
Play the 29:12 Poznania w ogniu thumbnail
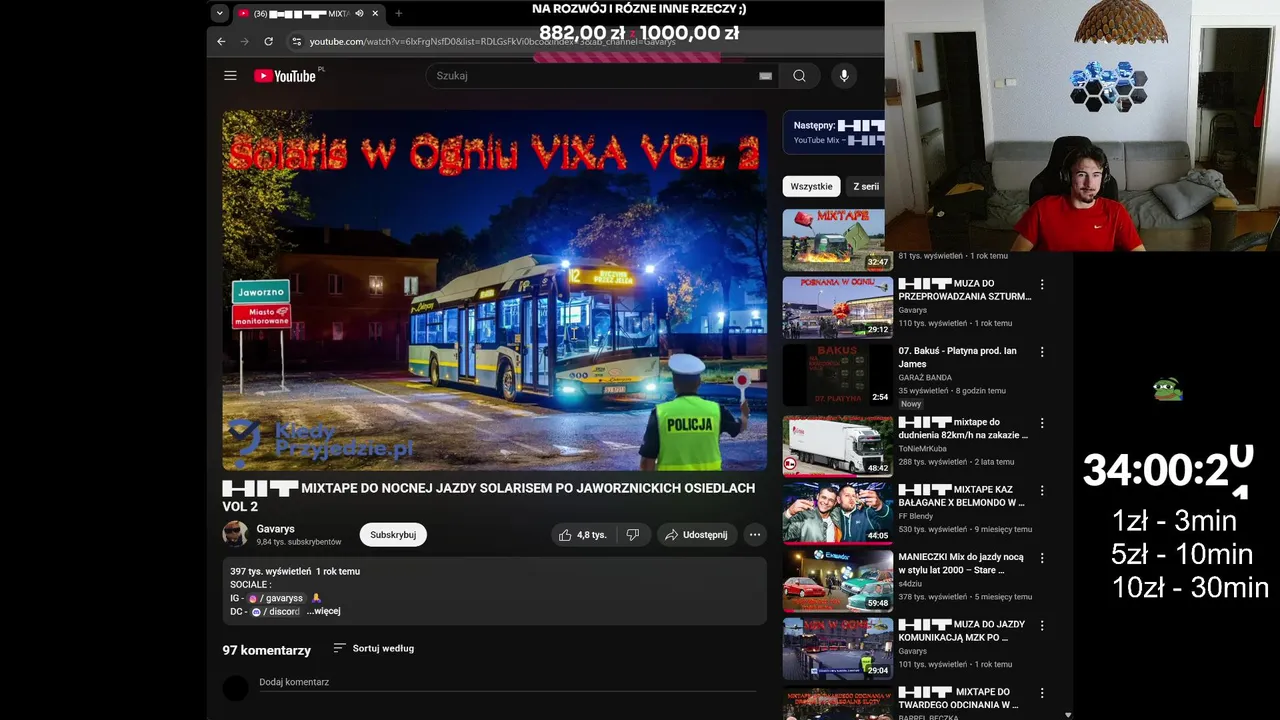point(837,307)
